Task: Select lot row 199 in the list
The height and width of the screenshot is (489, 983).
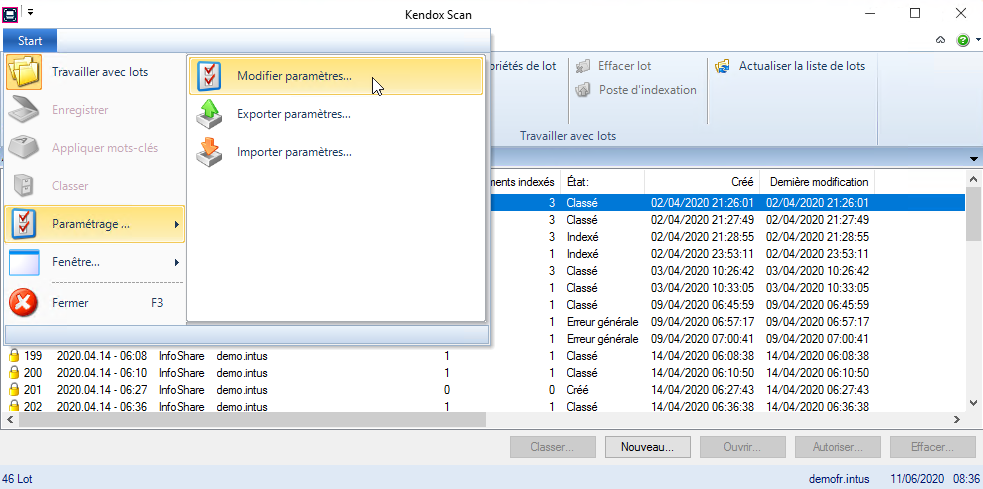Action: (200, 356)
